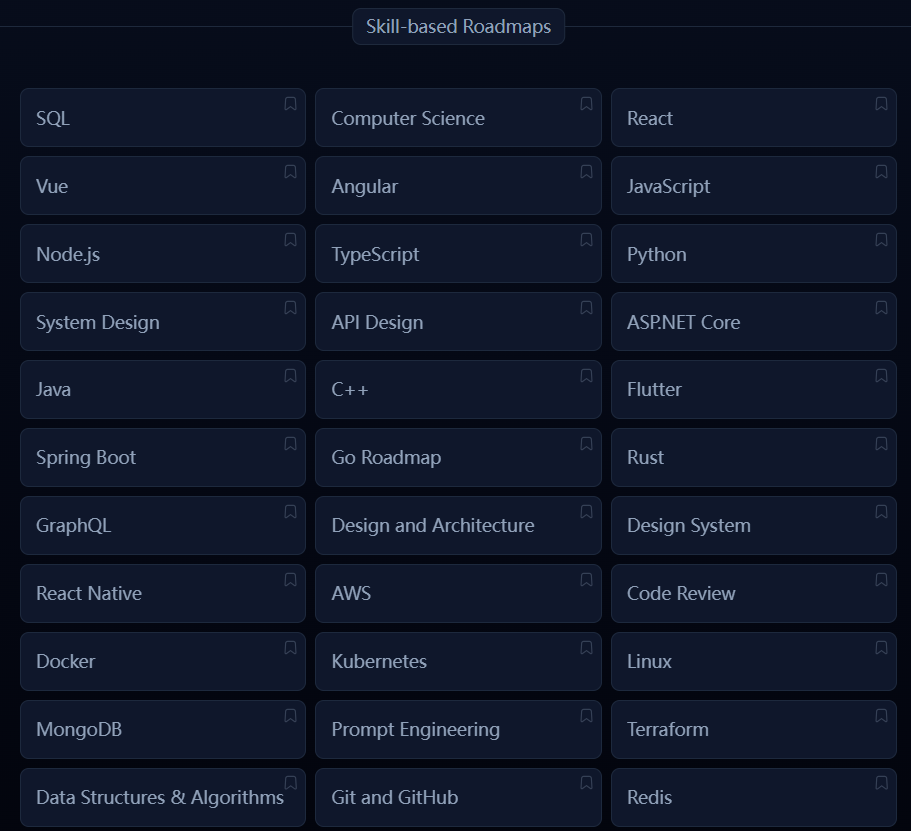This screenshot has height=831, width=911.
Task: Open the JavaScript roadmap
Action: 754,185
